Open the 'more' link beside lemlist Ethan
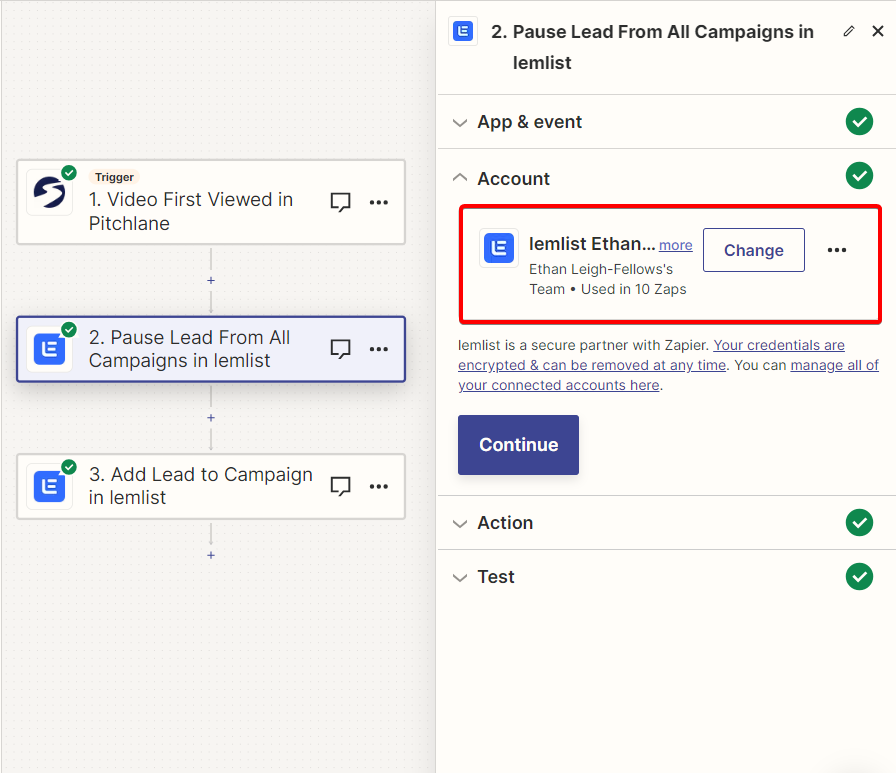 click(675, 245)
